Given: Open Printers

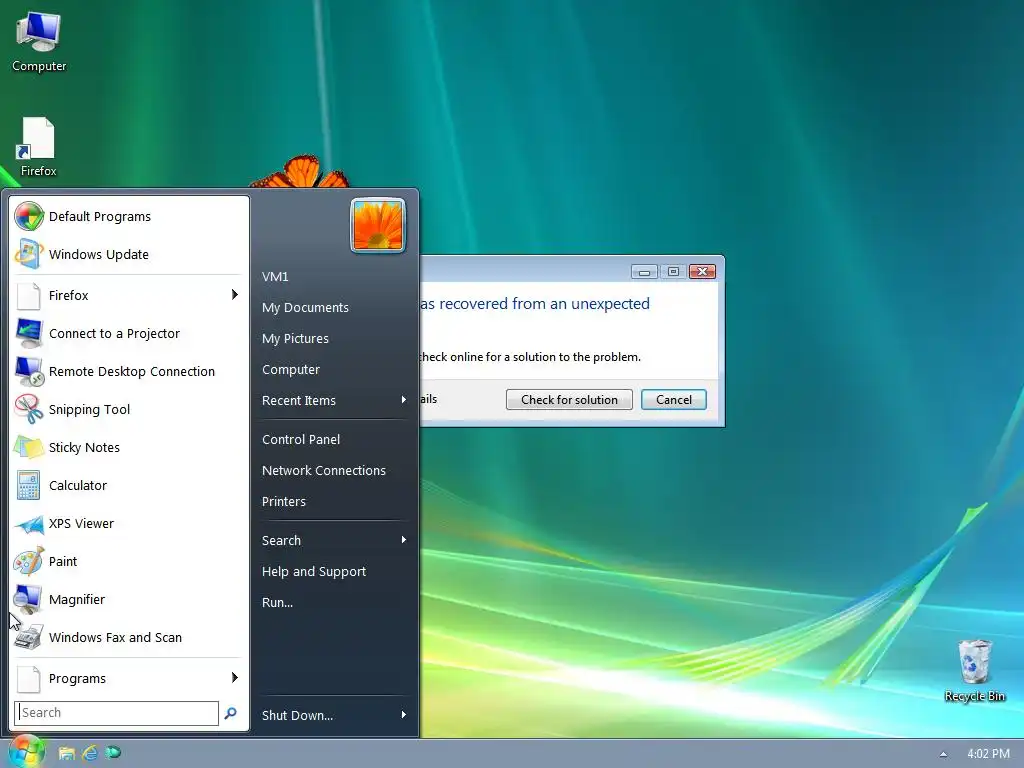Looking at the screenshot, I should tap(283, 502).
